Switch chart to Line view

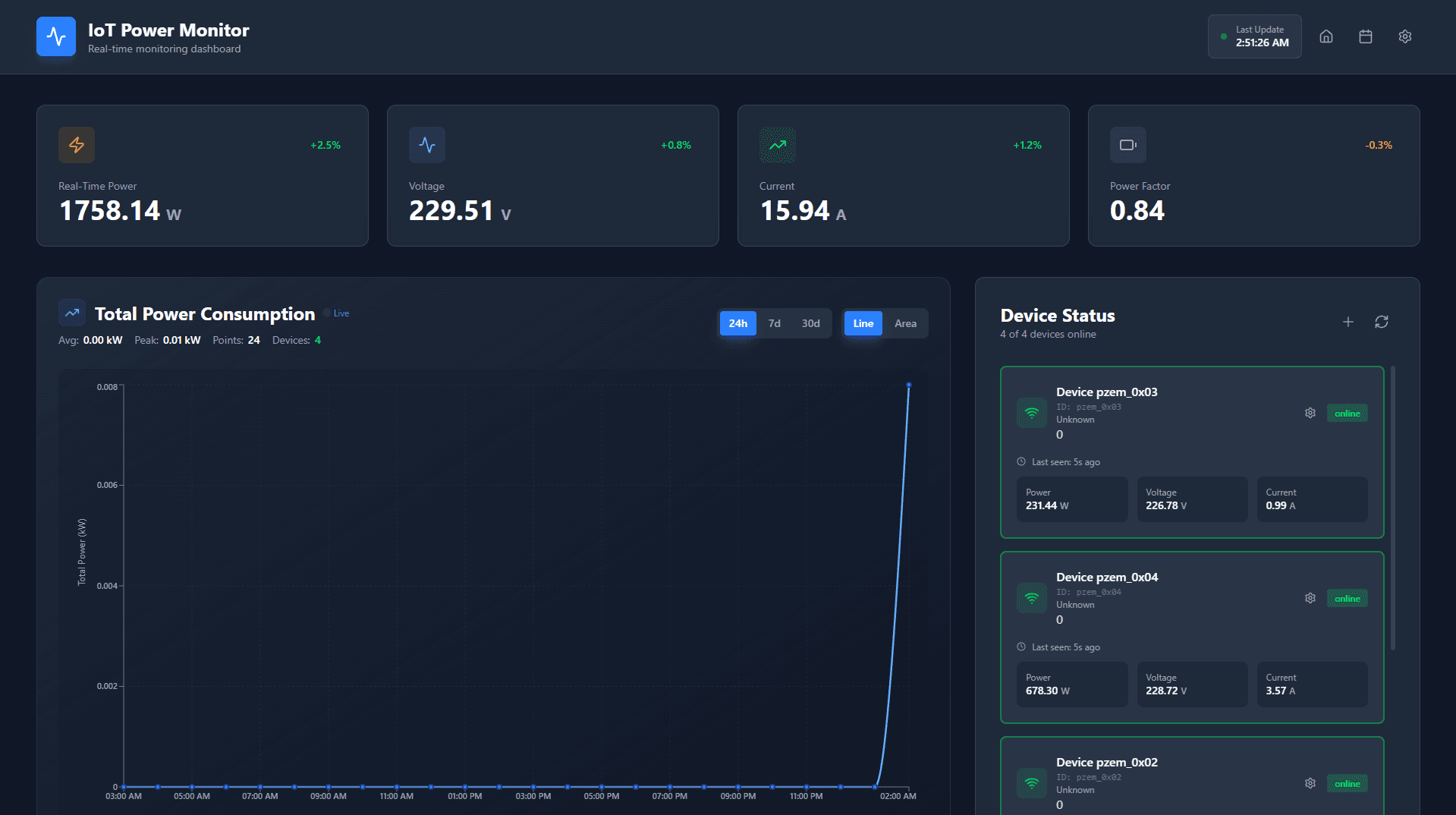coord(863,323)
